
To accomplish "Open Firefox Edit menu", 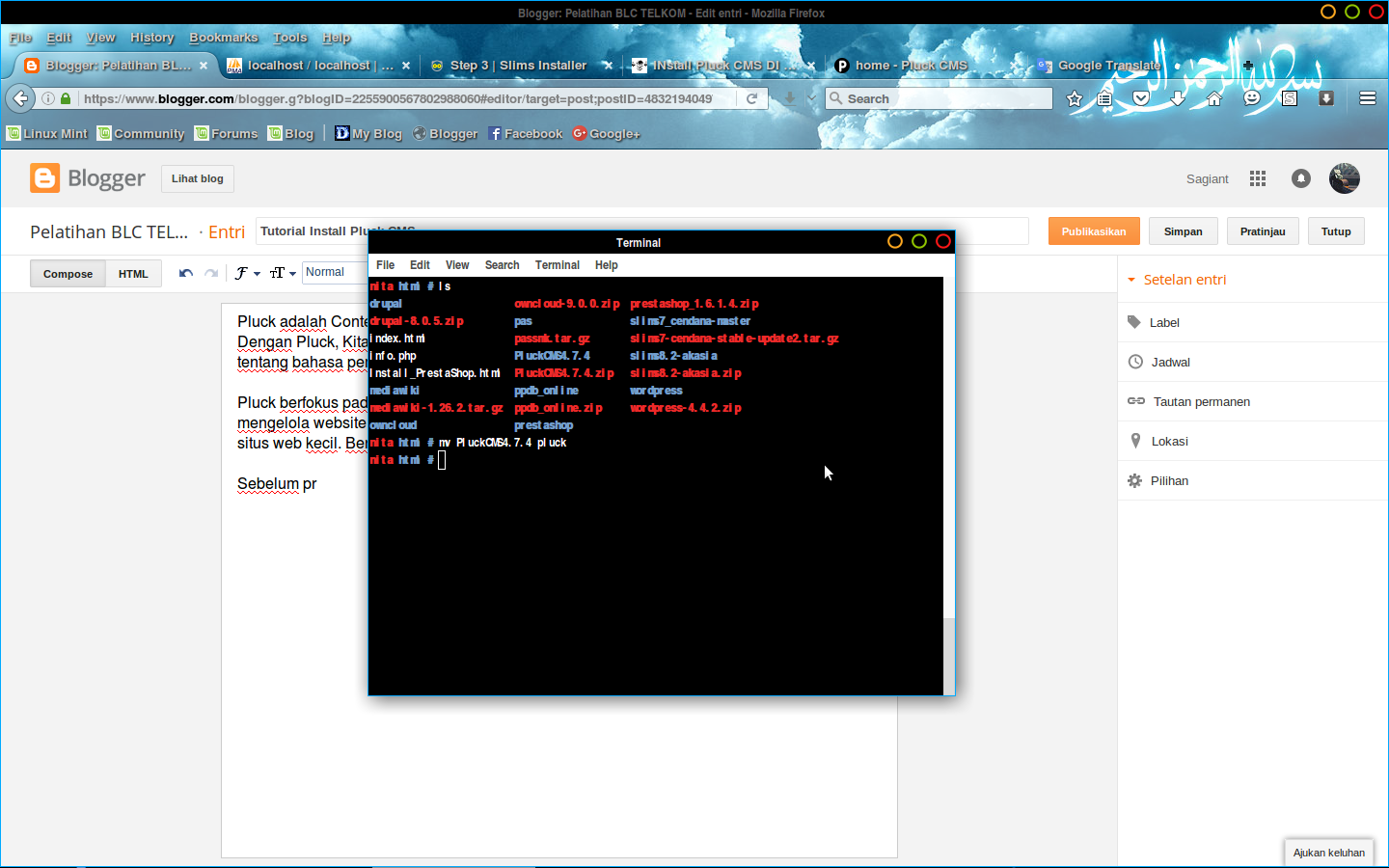I will coord(59,38).
